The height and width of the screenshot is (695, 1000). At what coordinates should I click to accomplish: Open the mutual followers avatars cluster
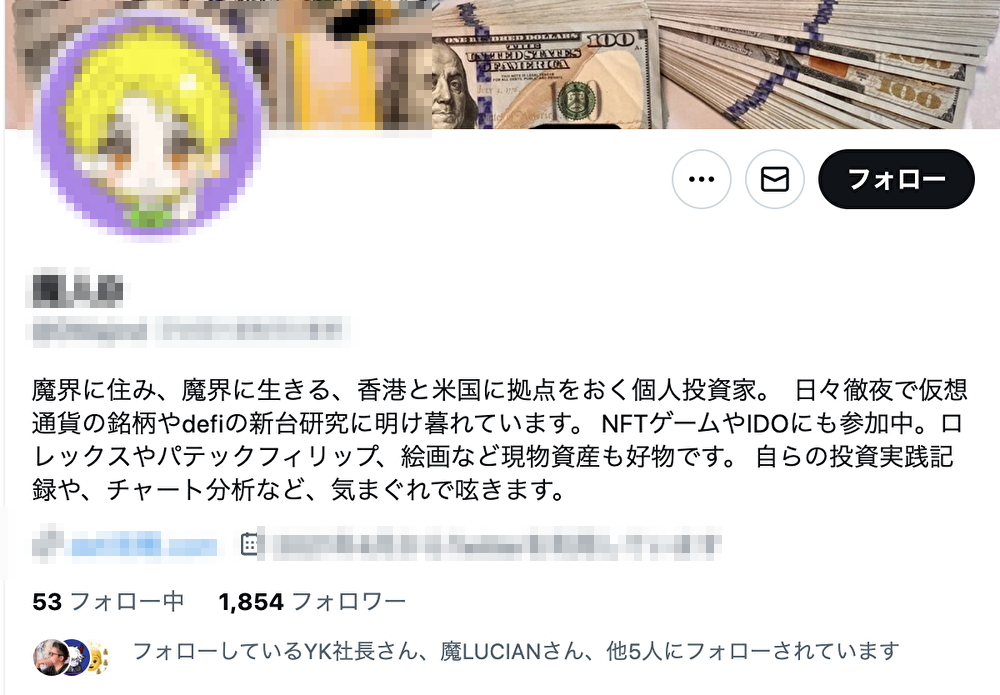[71, 657]
